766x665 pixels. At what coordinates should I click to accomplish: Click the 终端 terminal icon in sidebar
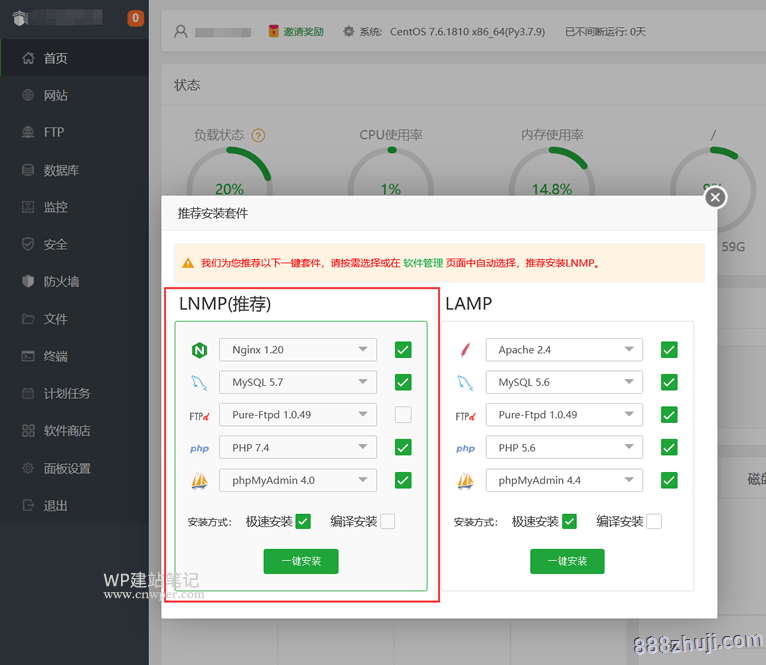(x=28, y=356)
